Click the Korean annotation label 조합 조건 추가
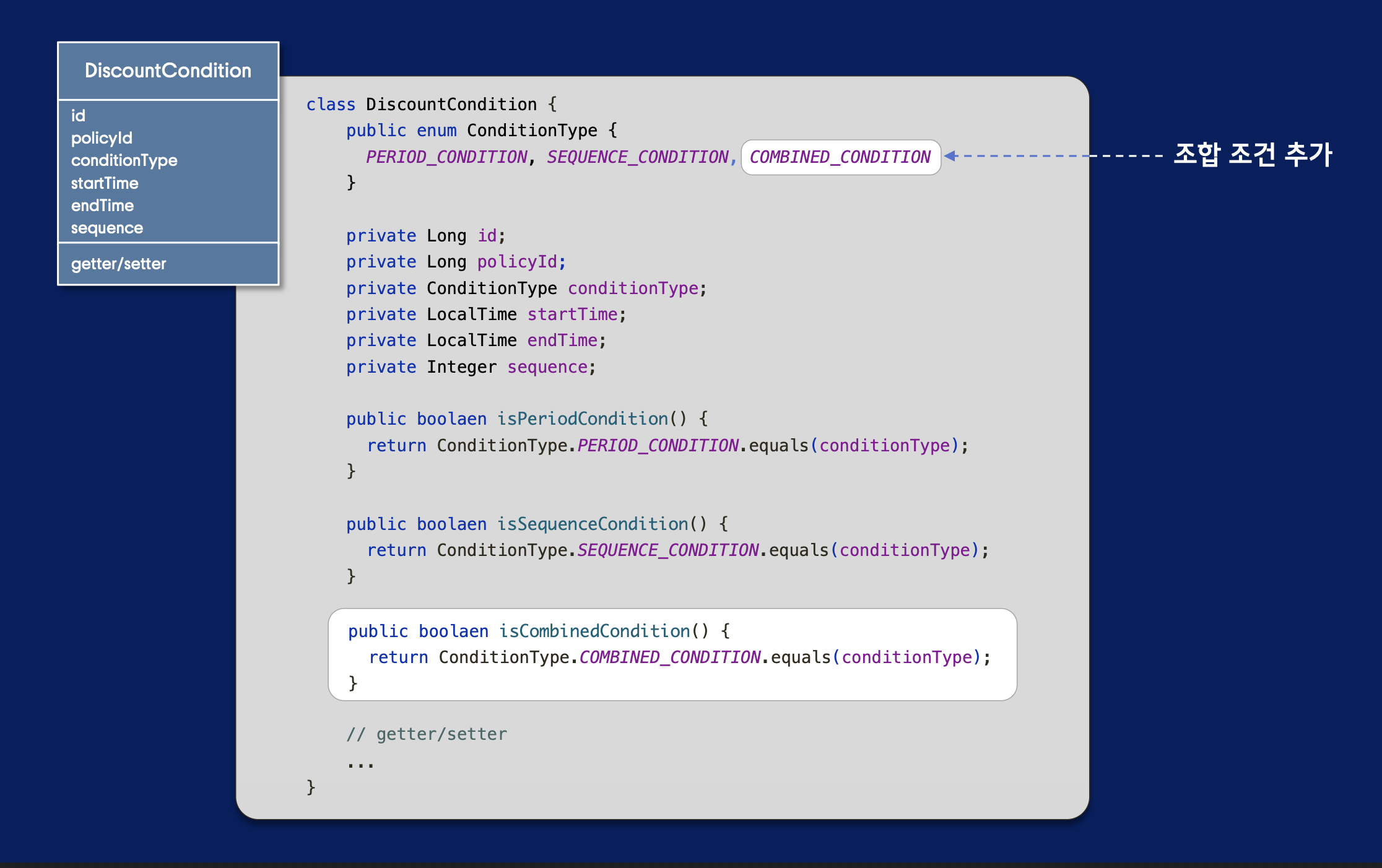 tap(1252, 155)
